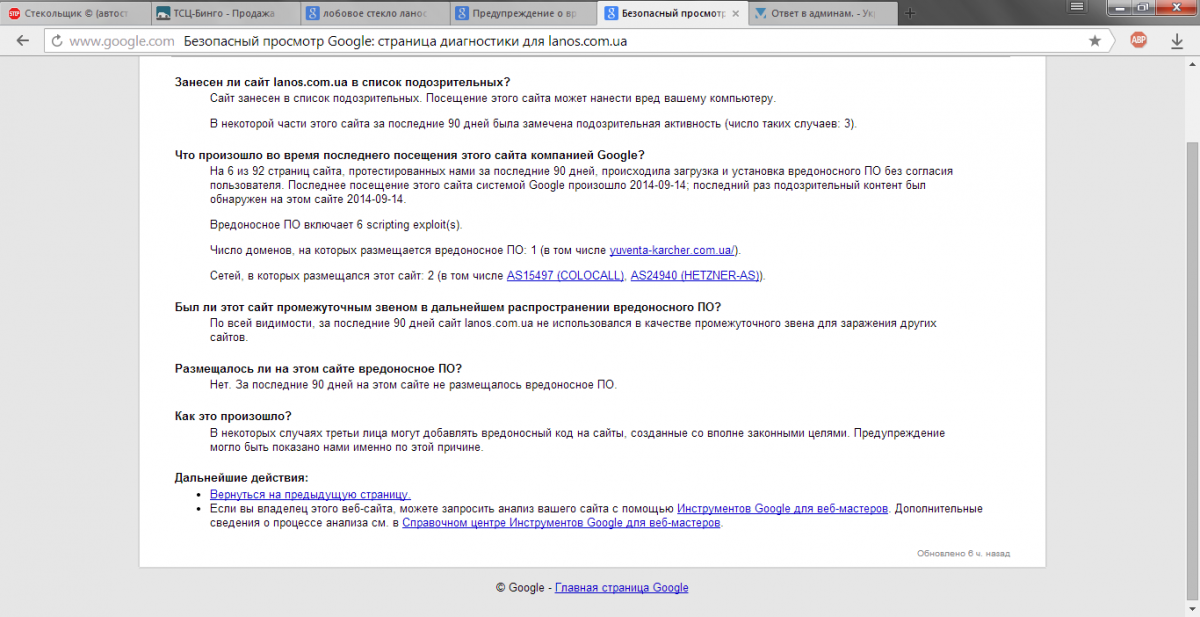
Task: Bookmark this page with the star icon
Action: [x=1095, y=41]
